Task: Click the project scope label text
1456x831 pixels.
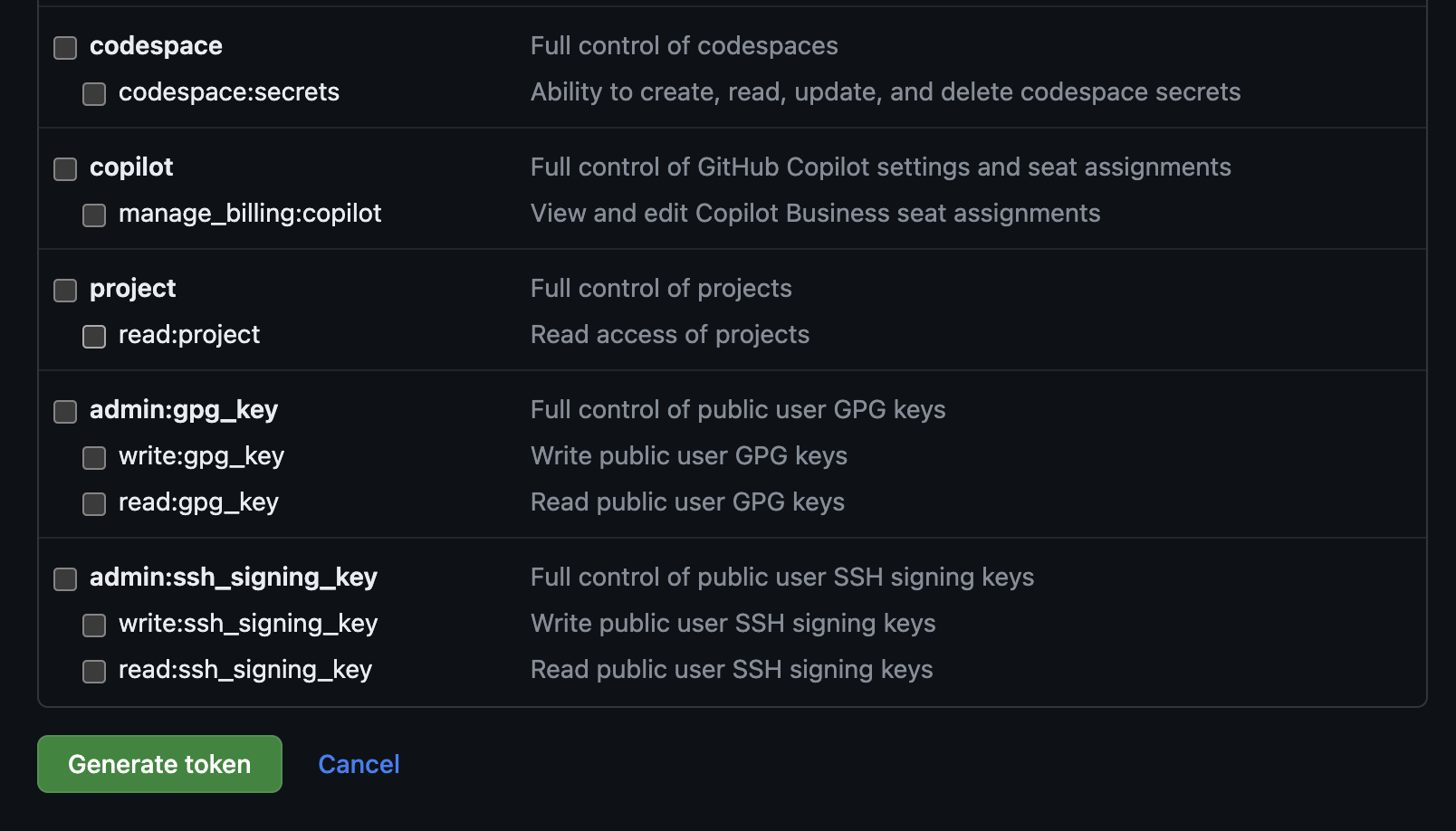Action: pyautogui.click(x=131, y=288)
